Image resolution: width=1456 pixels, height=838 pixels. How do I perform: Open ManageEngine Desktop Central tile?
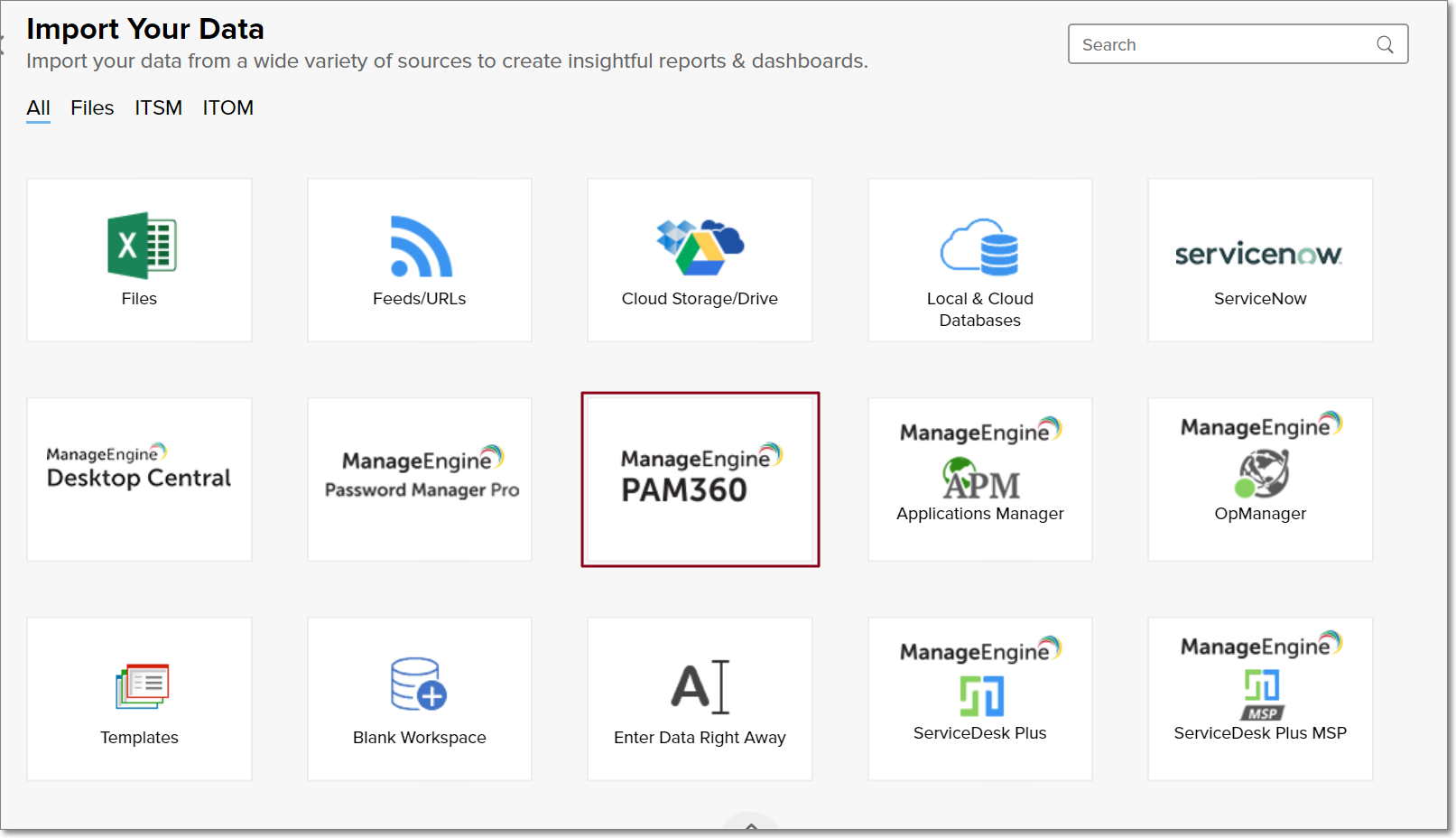[x=139, y=480]
